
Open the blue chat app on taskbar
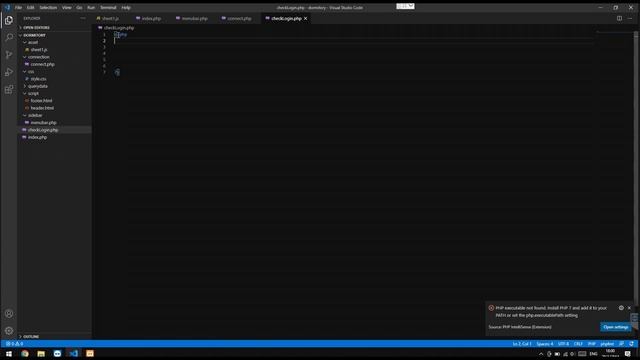(x=57, y=353)
